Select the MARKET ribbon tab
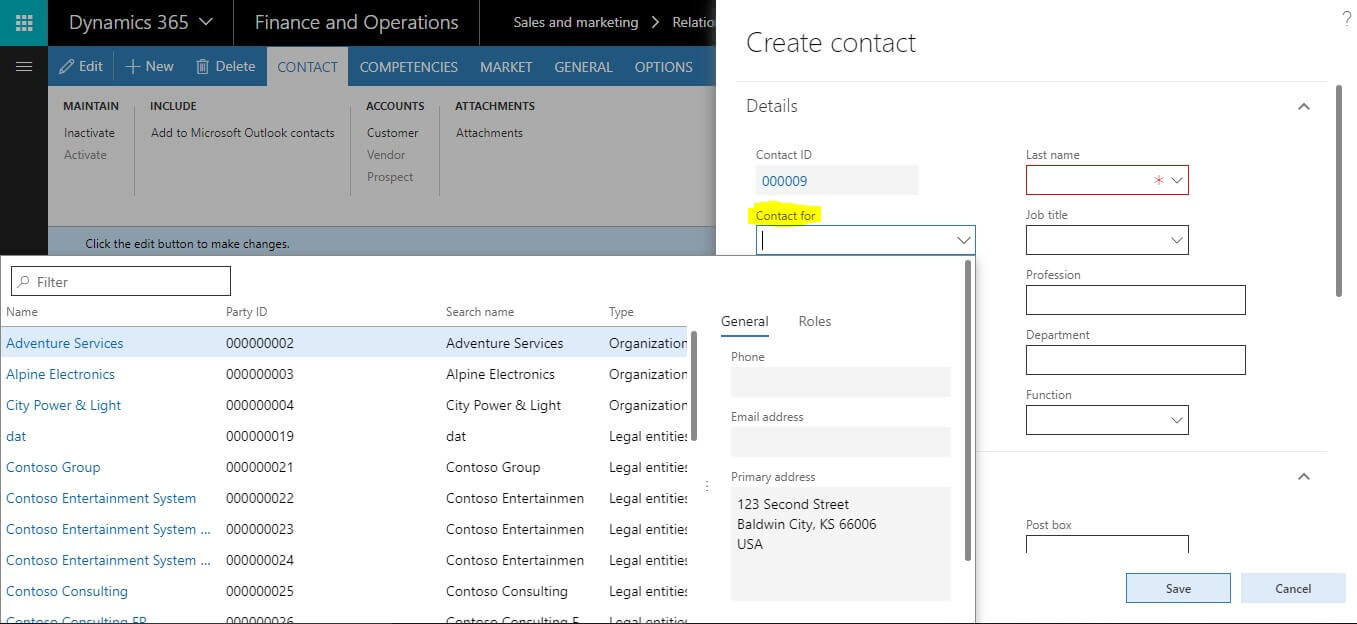This screenshot has width=1357, height=624. point(506,67)
